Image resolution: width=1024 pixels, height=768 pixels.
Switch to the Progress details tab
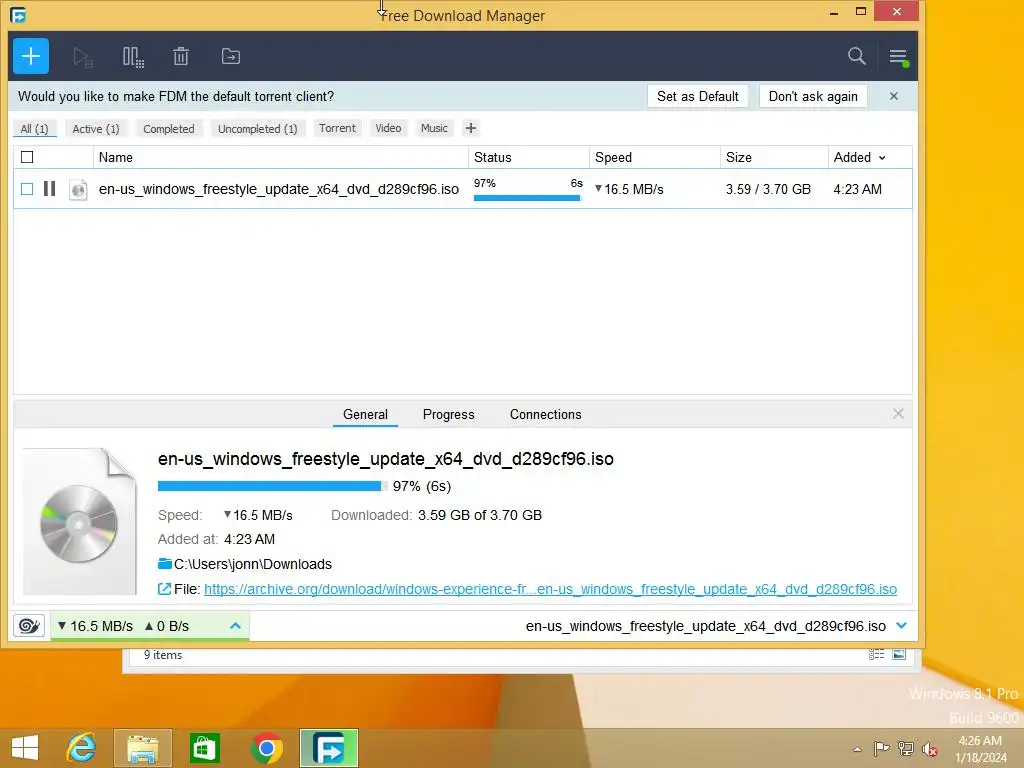(x=449, y=414)
